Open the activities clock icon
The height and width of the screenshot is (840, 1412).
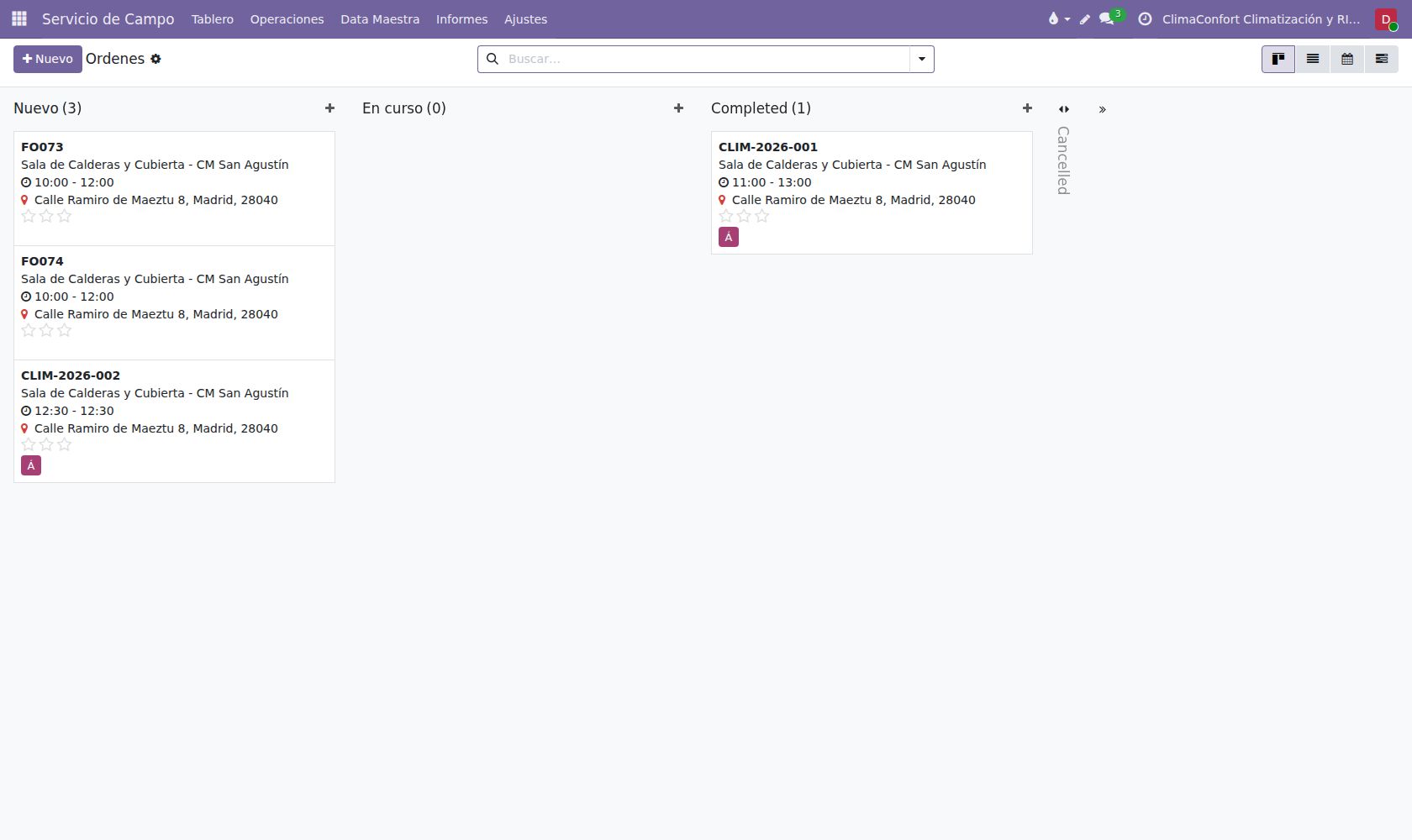pyautogui.click(x=1145, y=18)
